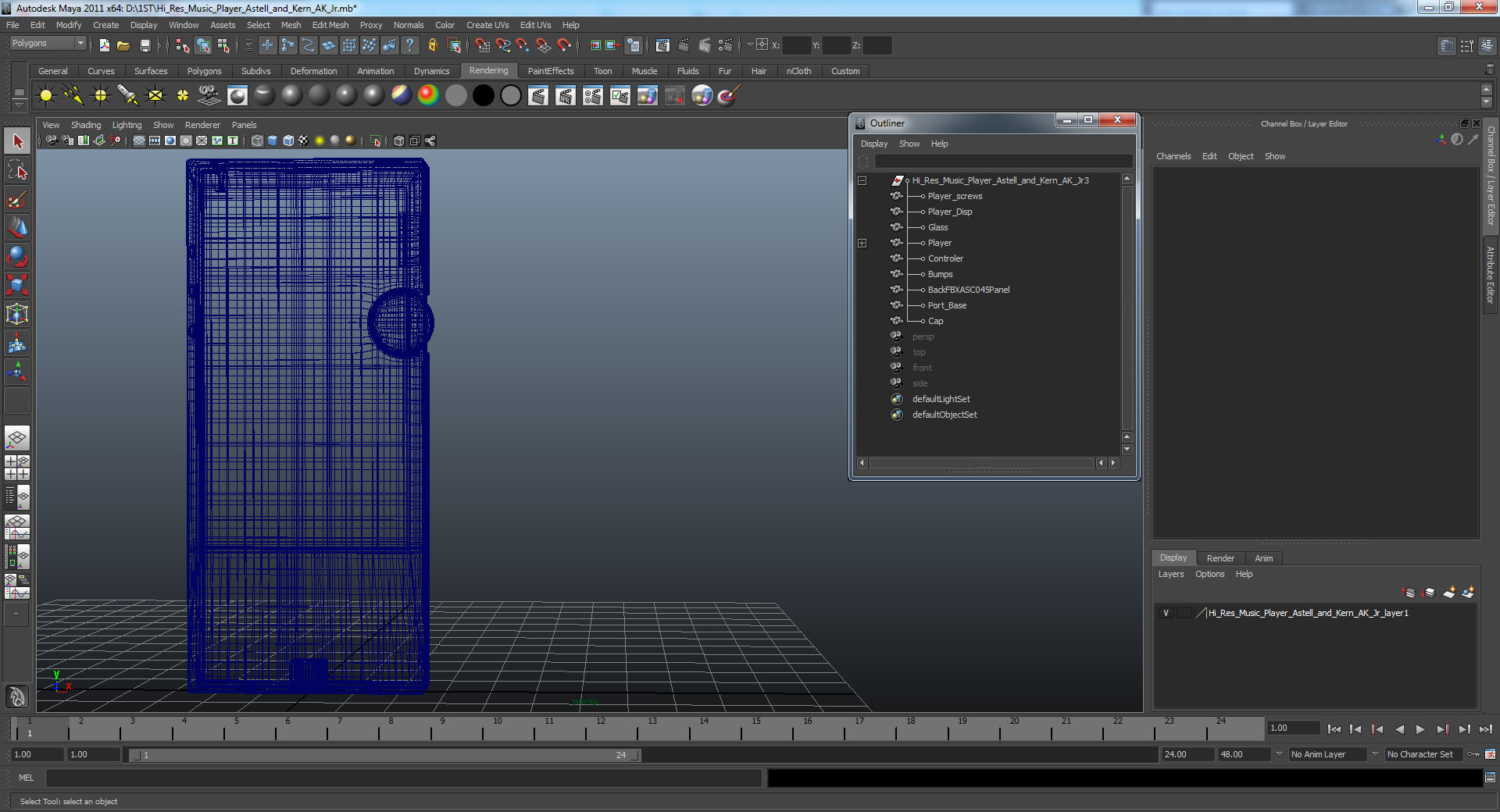Viewport: 1500px width, 812px height.
Task: Click the Outliner vertical scrollbar
Action: [x=1127, y=306]
